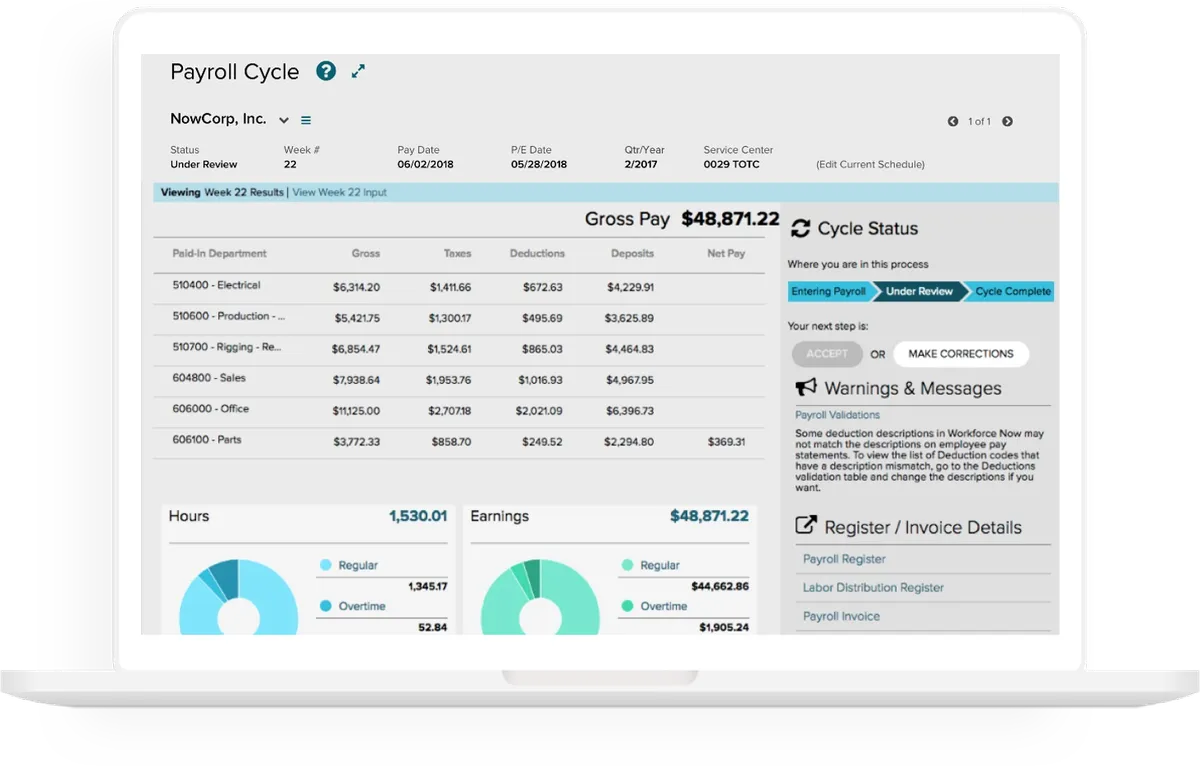Viewport: 1200px width, 766px height.
Task: Open Payroll Validations link
Action: click(x=838, y=415)
